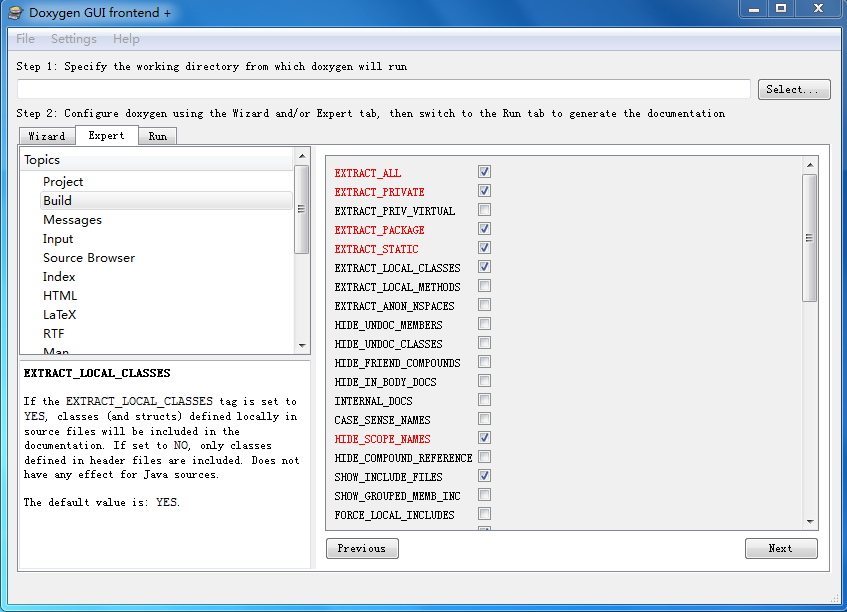The height and width of the screenshot is (612, 847).
Task: Click the options panel scroll down arrow
Action: tap(810, 521)
